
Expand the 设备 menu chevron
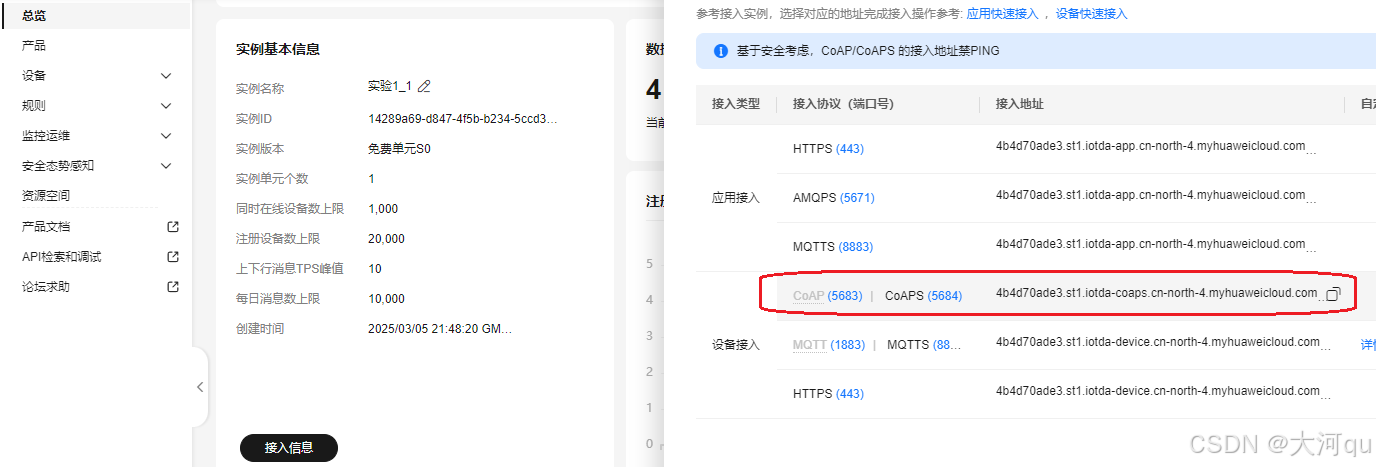166,76
